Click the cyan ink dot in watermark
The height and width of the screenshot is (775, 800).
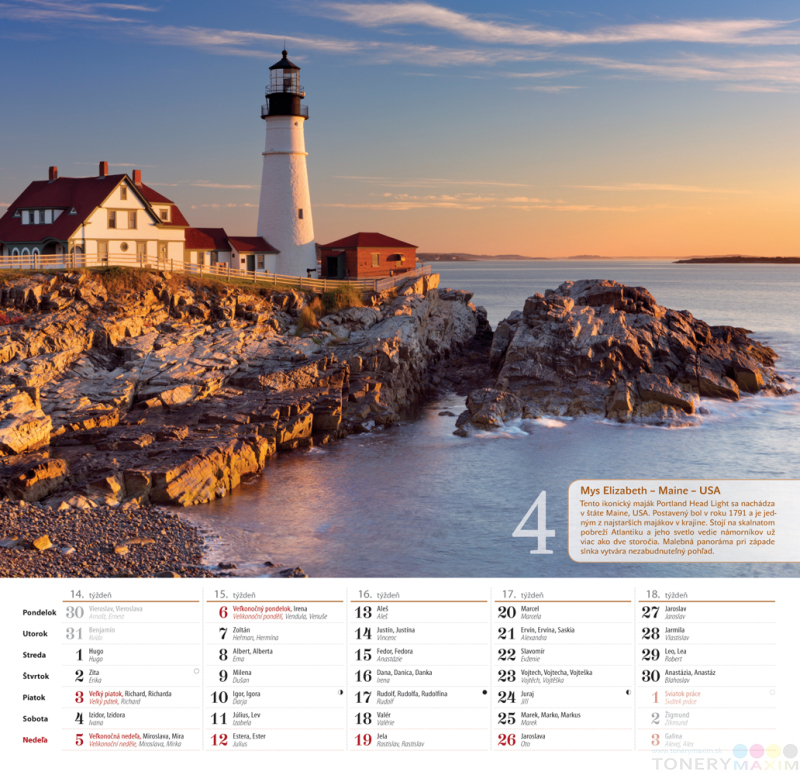pyautogui.click(x=740, y=750)
